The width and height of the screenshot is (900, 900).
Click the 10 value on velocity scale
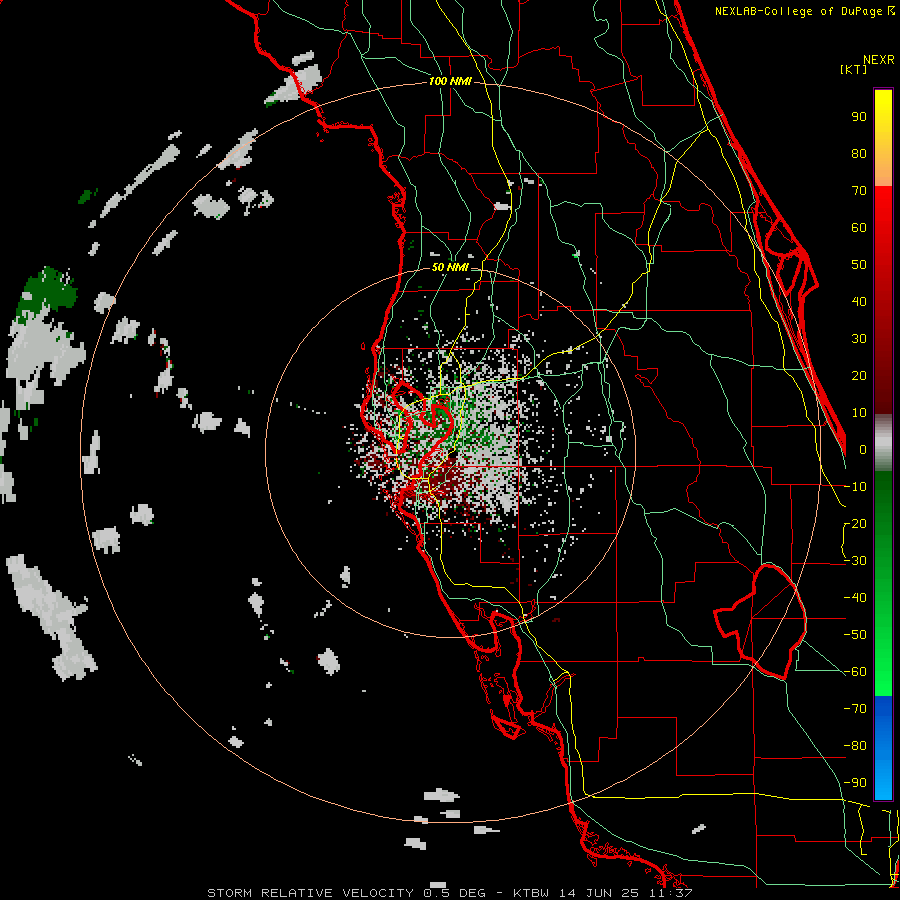[859, 413]
